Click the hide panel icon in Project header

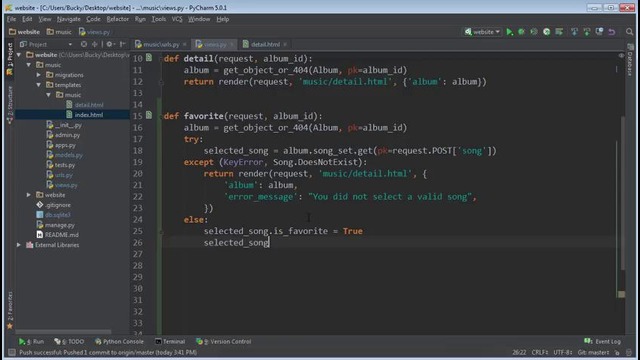pyautogui.click(x=122, y=44)
